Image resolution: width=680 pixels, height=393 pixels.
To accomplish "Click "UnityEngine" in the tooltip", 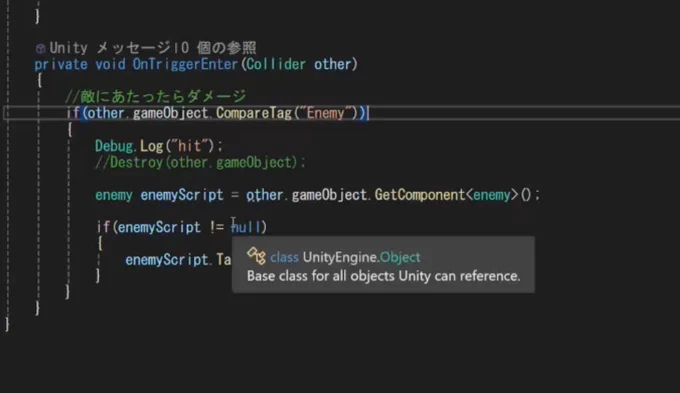I will coord(340,257).
